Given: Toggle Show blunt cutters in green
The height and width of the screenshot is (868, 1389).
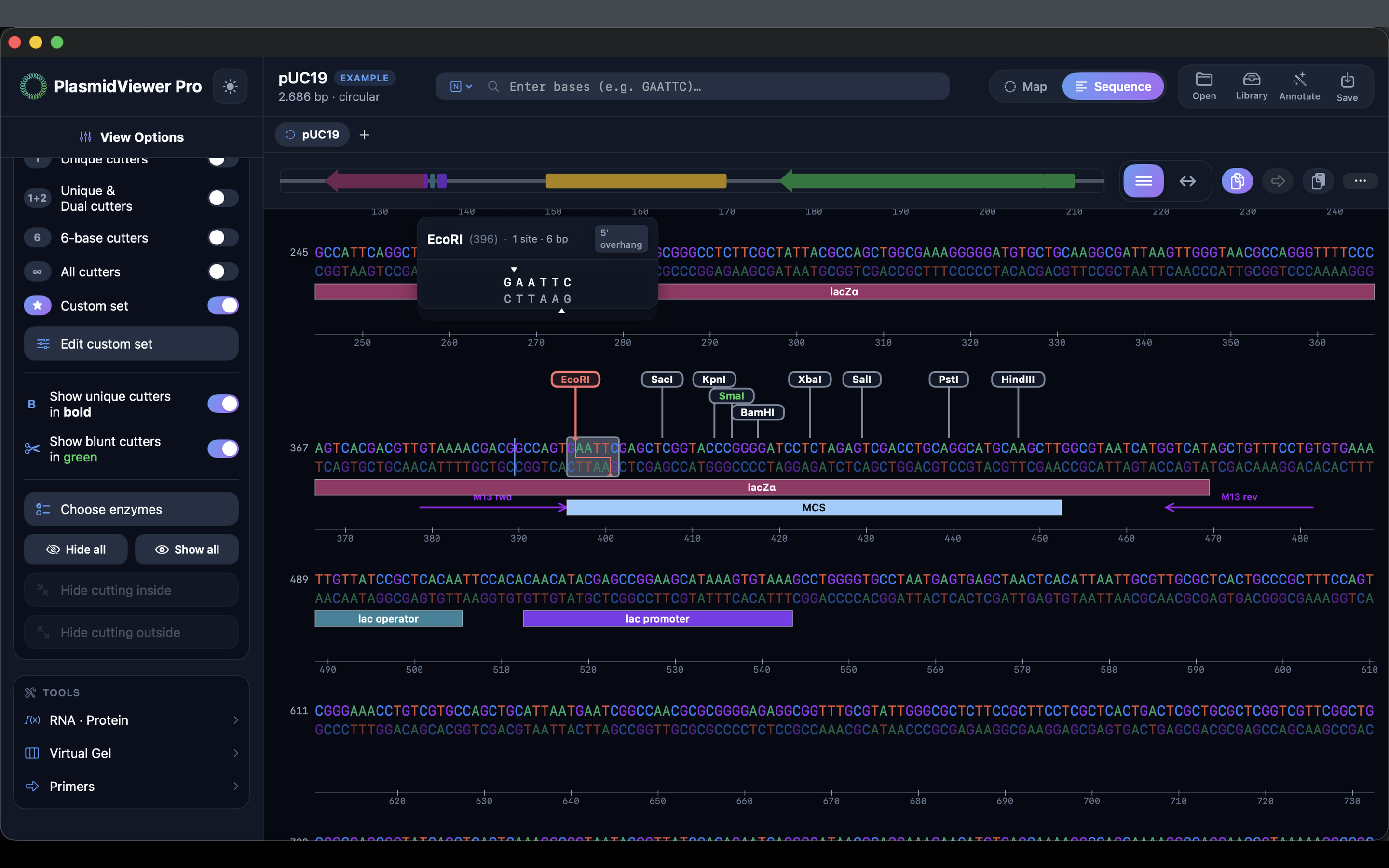Looking at the screenshot, I should (x=223, y=449).
